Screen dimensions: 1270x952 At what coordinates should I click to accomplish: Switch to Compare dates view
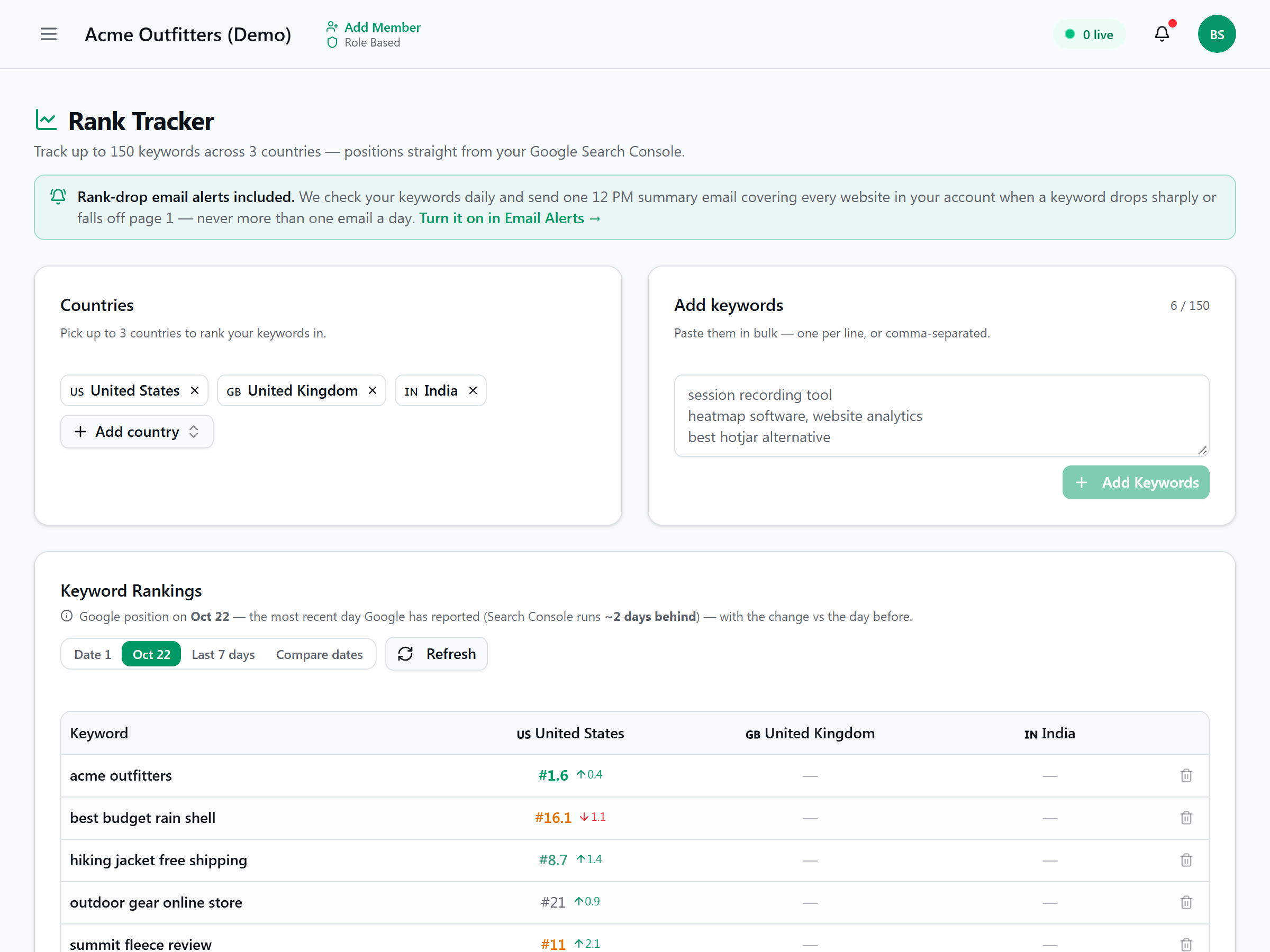(x=319, y=654)
